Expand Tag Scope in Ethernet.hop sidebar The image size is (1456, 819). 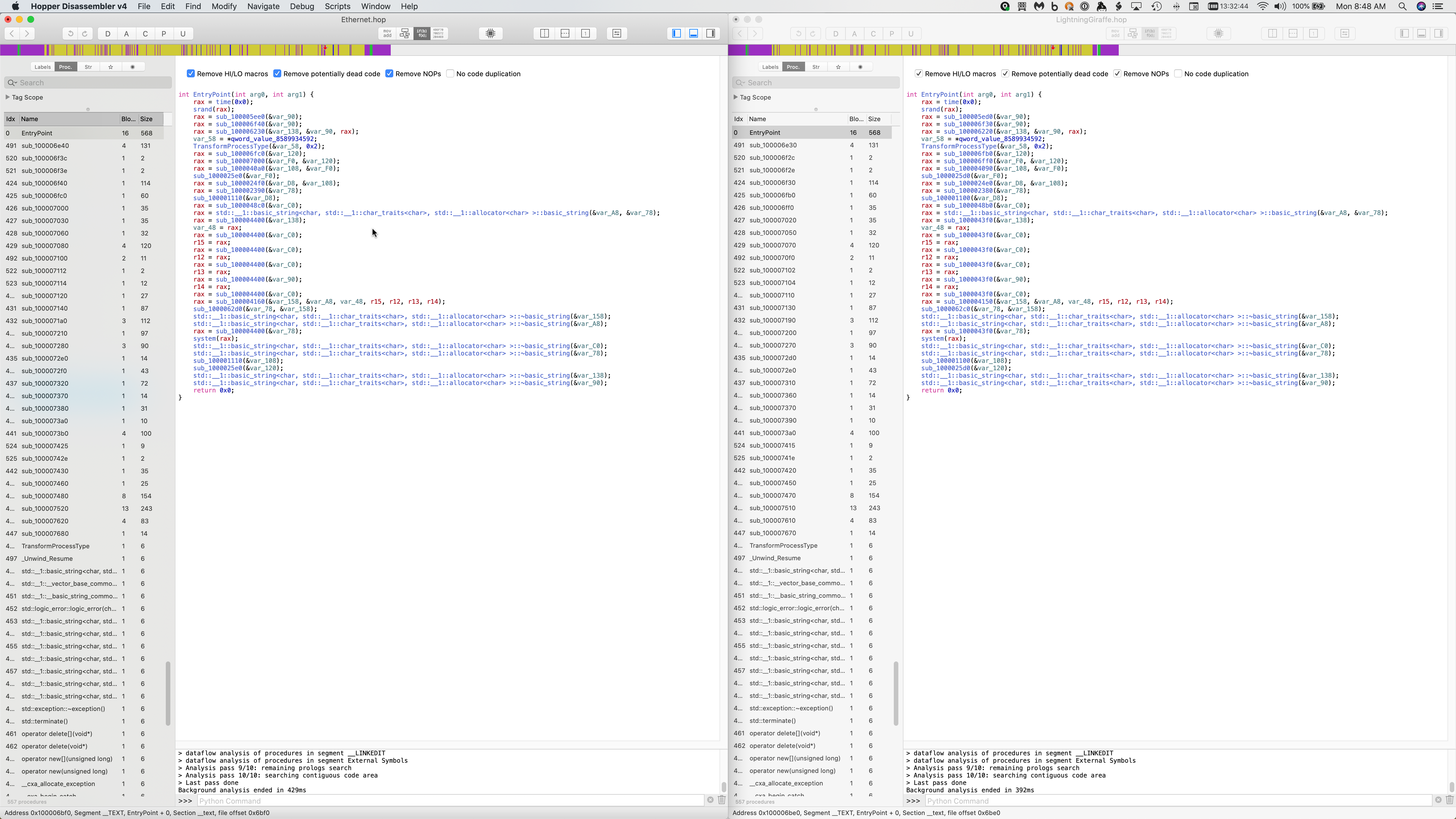click(x=8, y=97)
